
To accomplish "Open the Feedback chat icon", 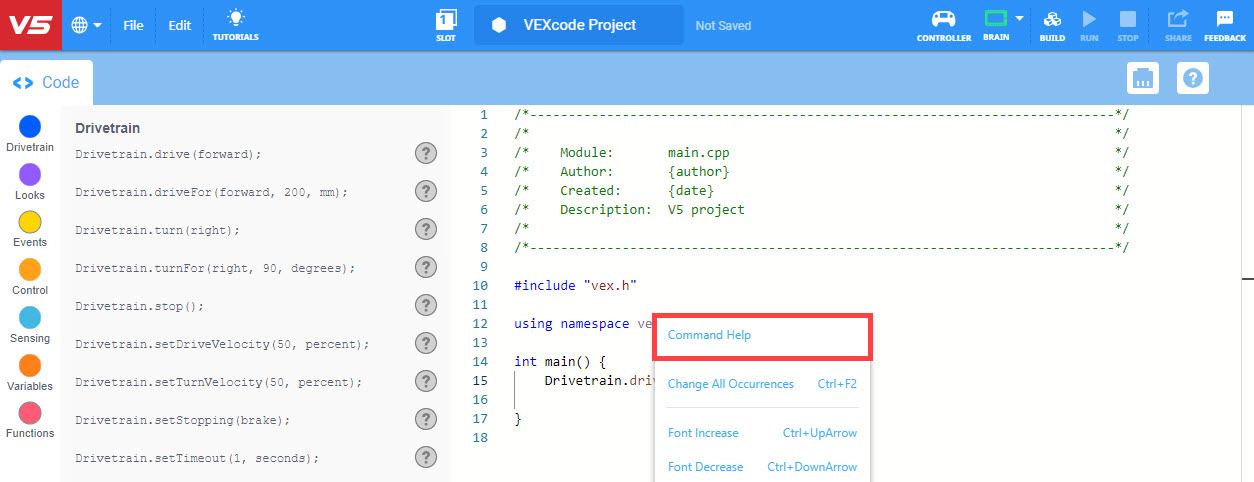I will click(x=1224, y=19).
